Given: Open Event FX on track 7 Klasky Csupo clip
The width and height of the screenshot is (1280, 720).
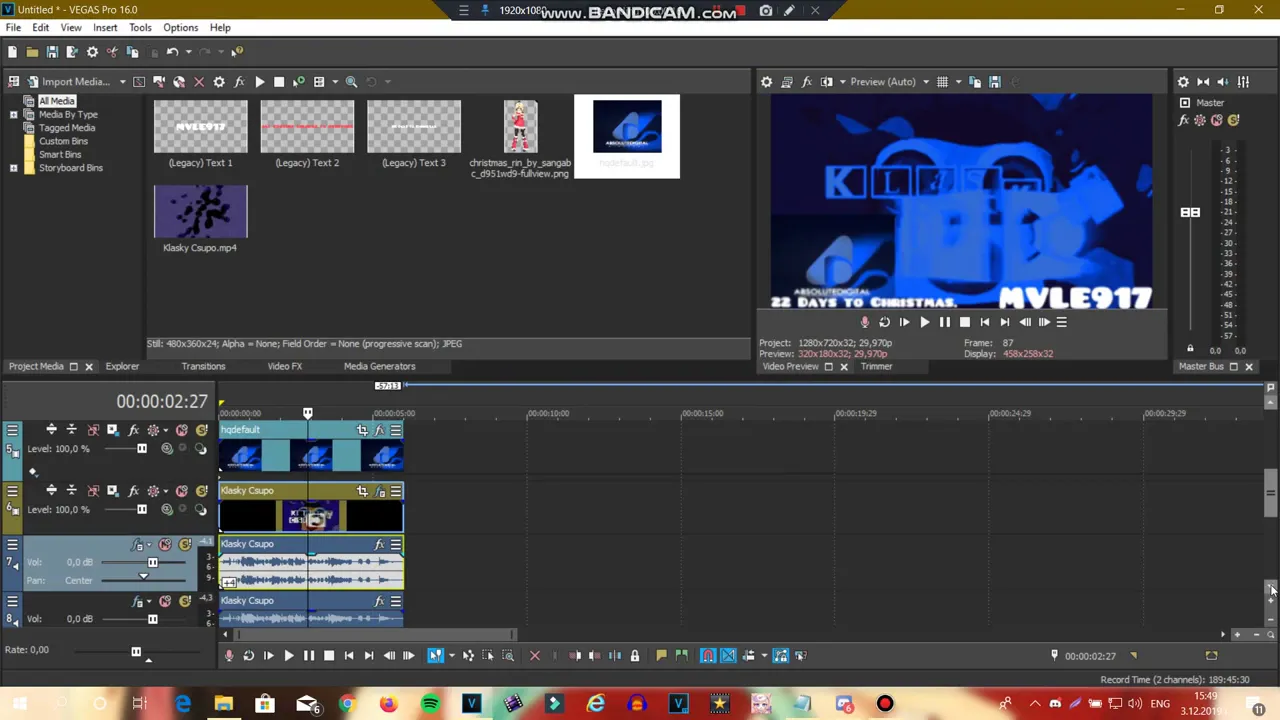Looking at the screenshot, I should 379,544.
